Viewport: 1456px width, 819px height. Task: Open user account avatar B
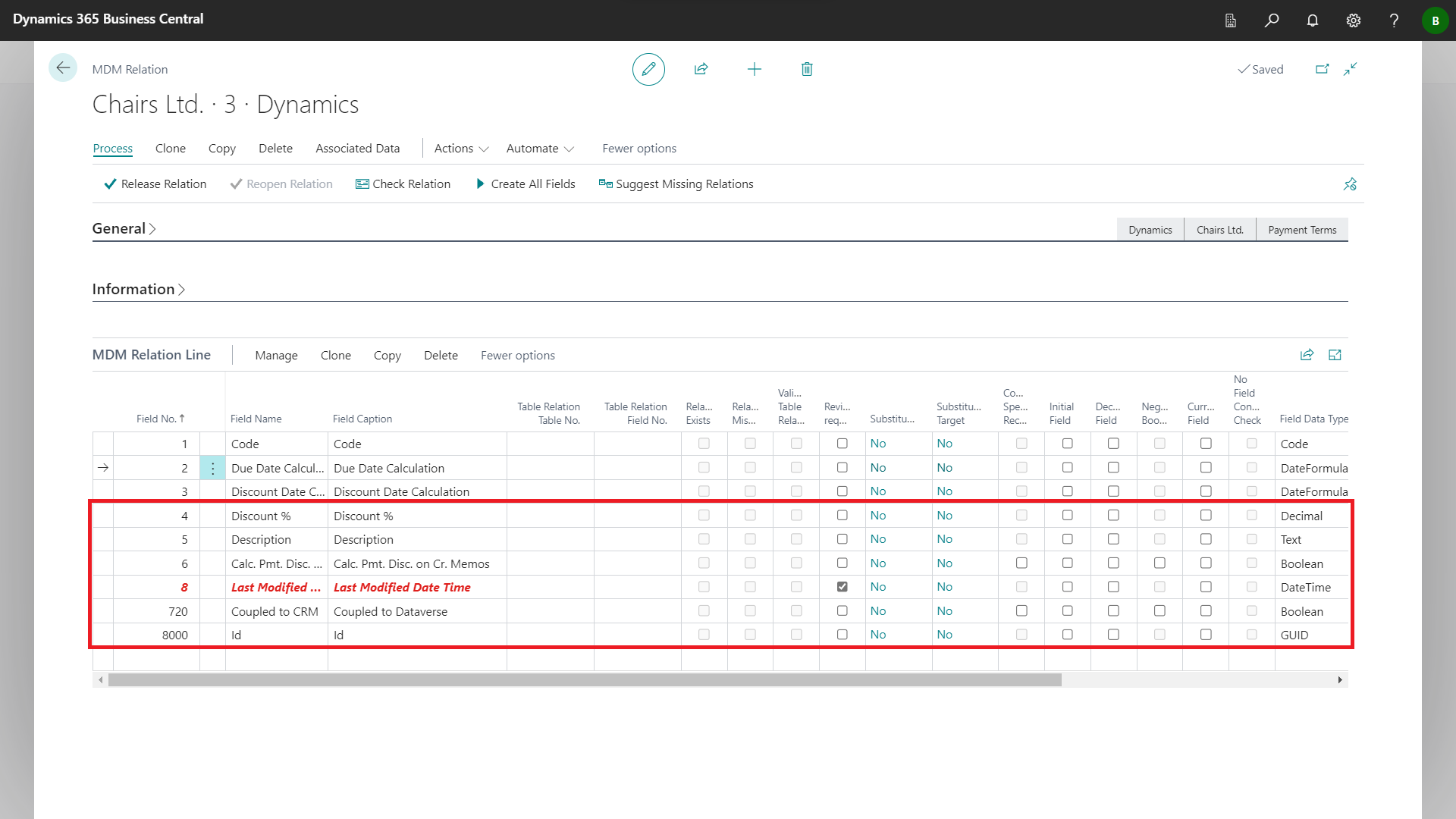click(x=1435, y=20)
